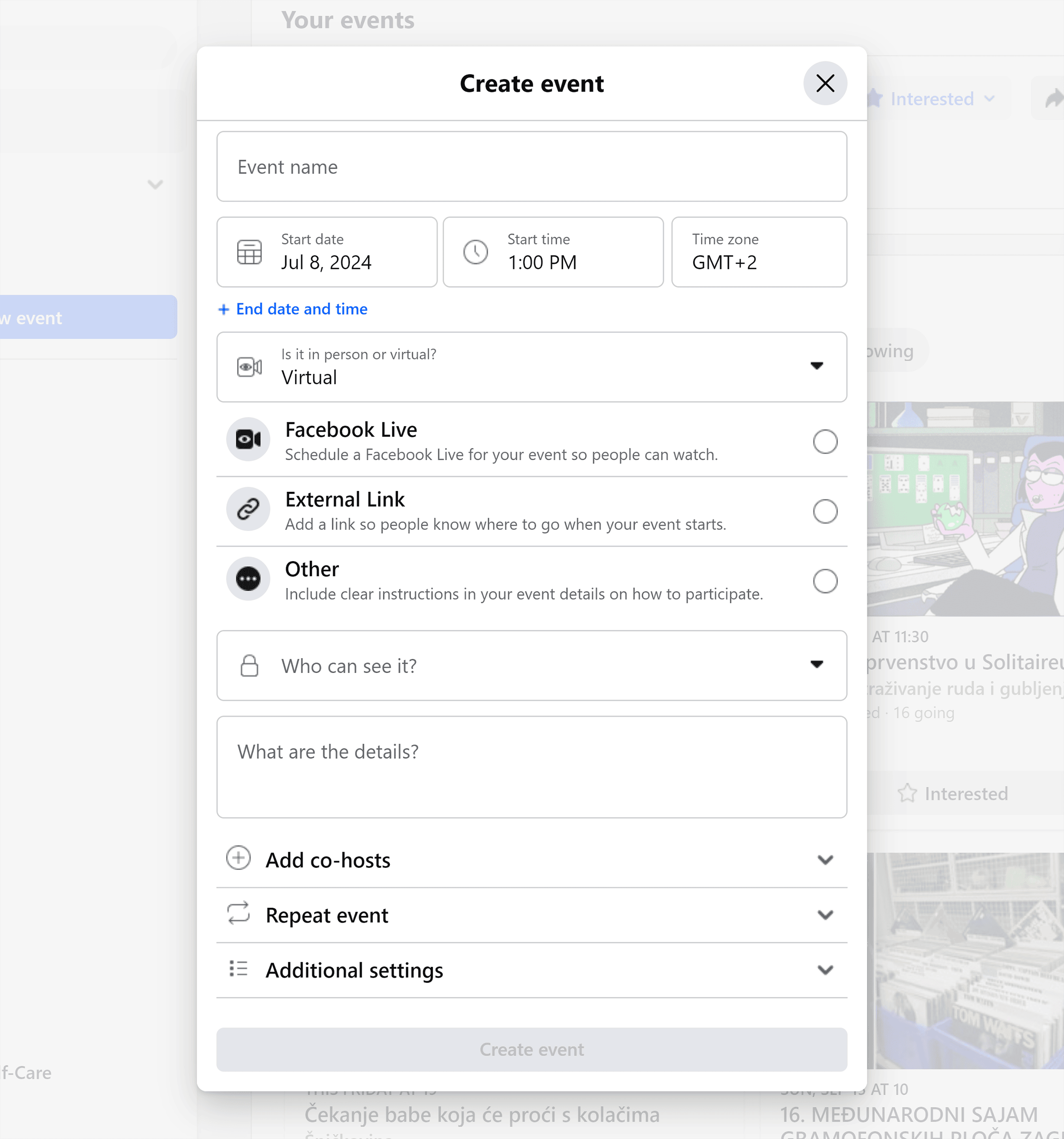Click the calendar icon in Start date
Viewport: 1064px width, 1139px height.
[249, 252]
